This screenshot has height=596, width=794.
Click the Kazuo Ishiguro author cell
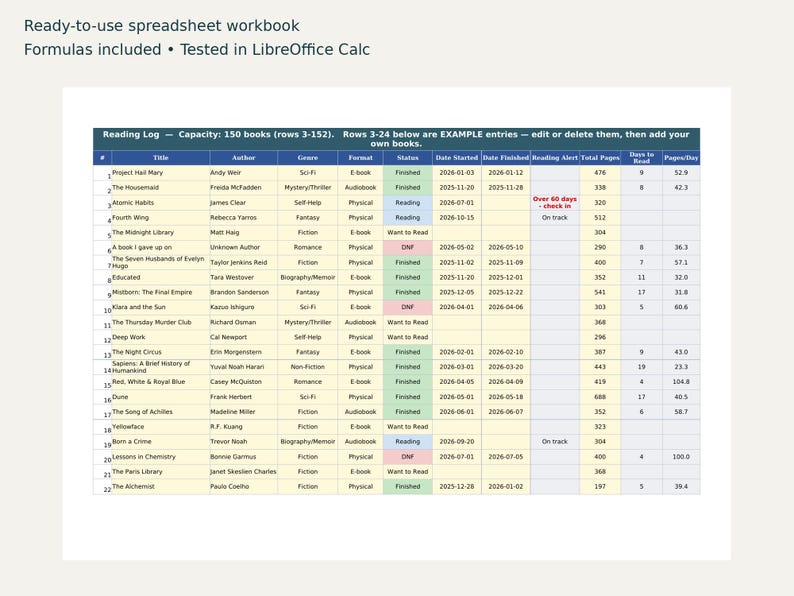pyautogui.click(x=244, y=307)
